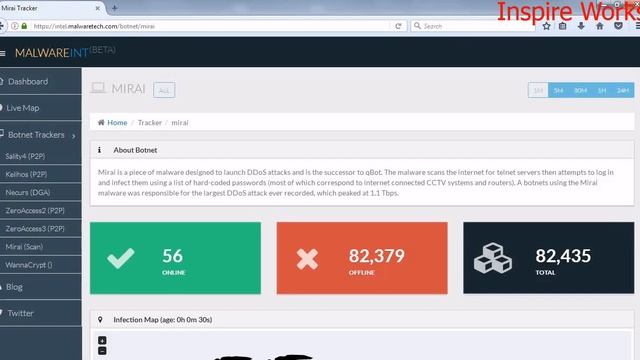Reload the page with the refresh icon
The height and width of the screenshot is (360, 640).
click(x=398, y=26)
